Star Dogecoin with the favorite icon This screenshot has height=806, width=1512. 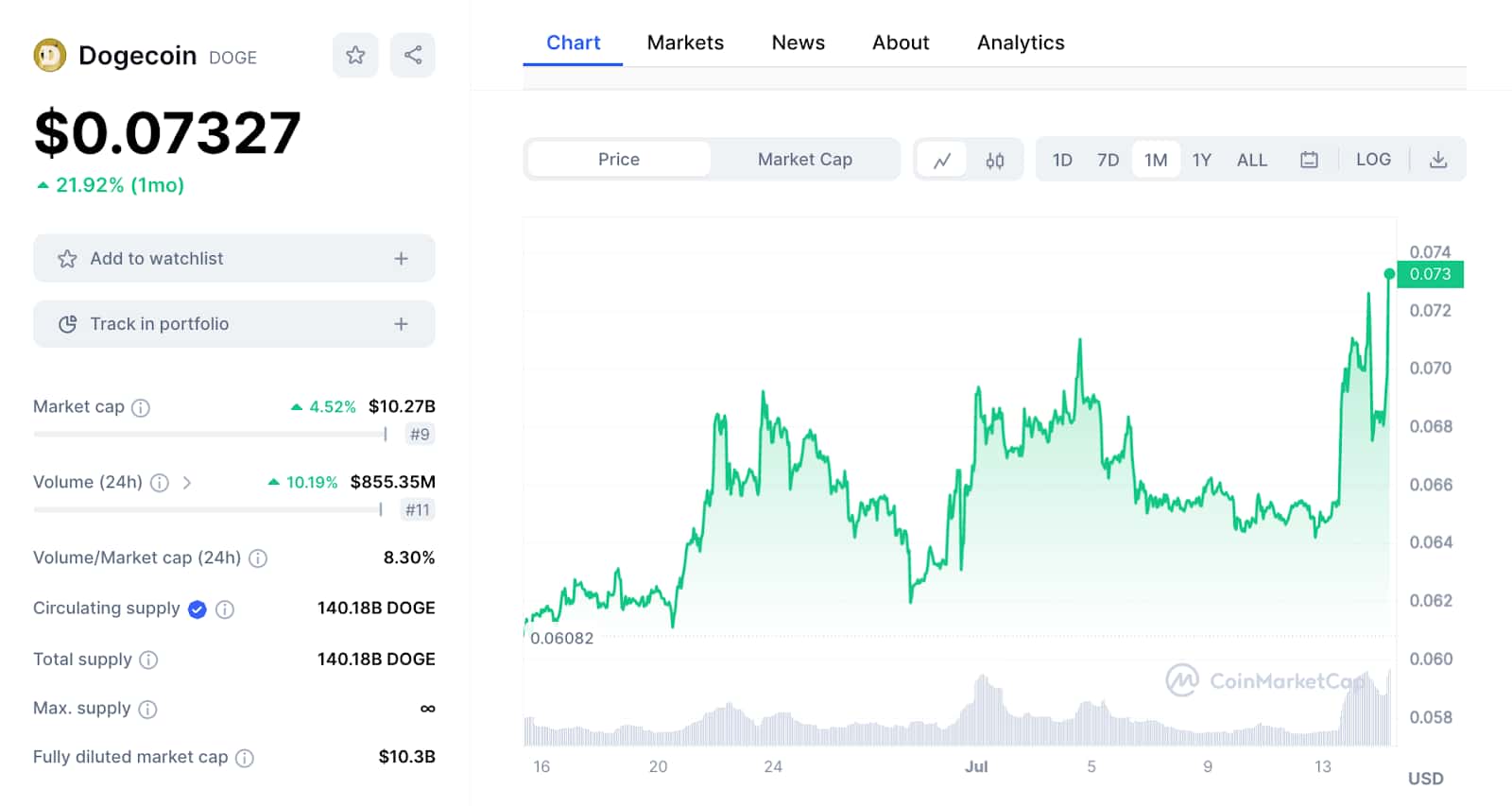click(x=355, y=55)
